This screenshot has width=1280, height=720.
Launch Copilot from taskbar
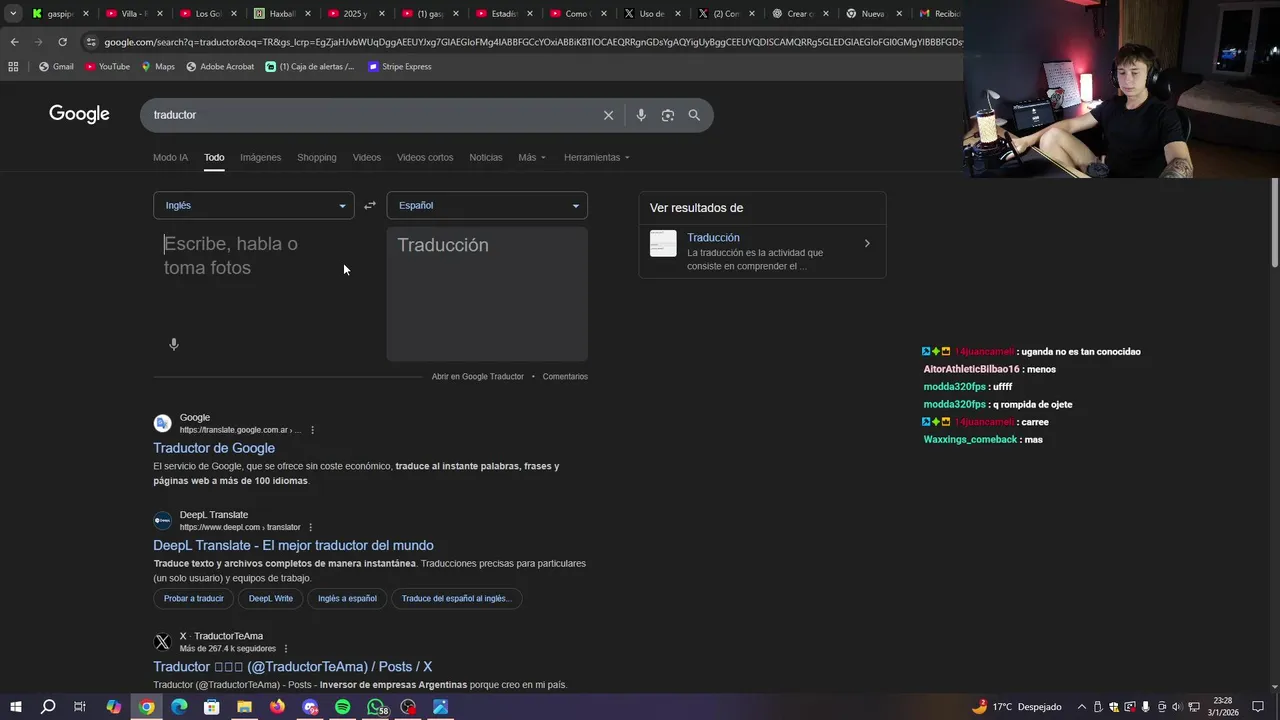click(113, 707)
